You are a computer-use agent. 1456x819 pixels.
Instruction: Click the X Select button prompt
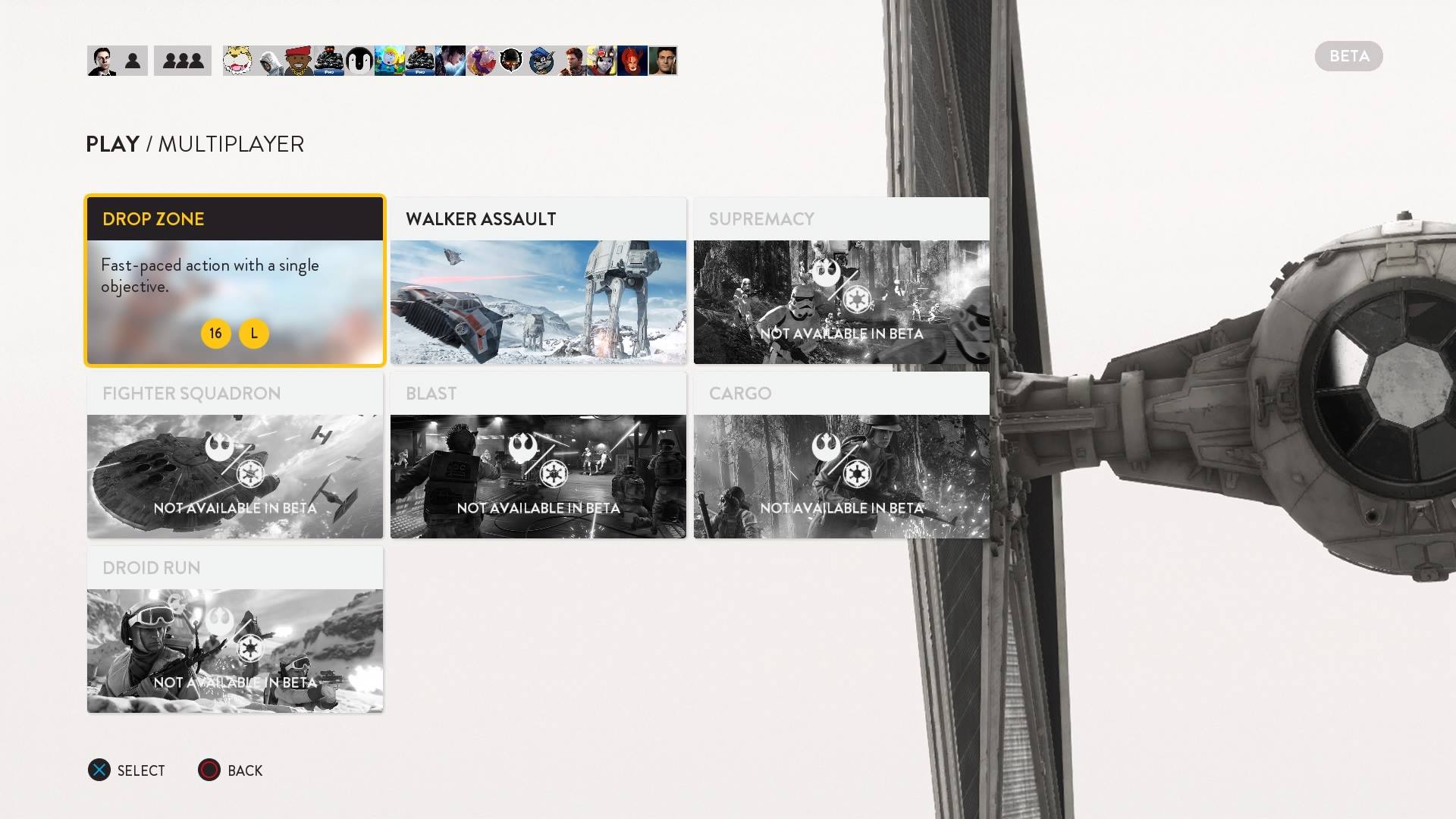(x=127, y=770)
